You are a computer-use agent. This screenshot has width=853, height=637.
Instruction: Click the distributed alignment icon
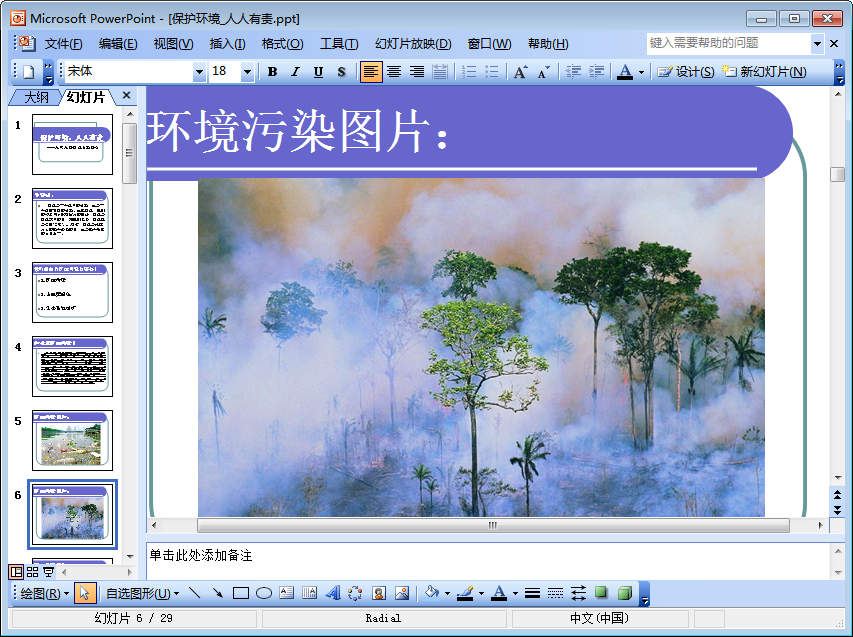(x=440, y=72)
